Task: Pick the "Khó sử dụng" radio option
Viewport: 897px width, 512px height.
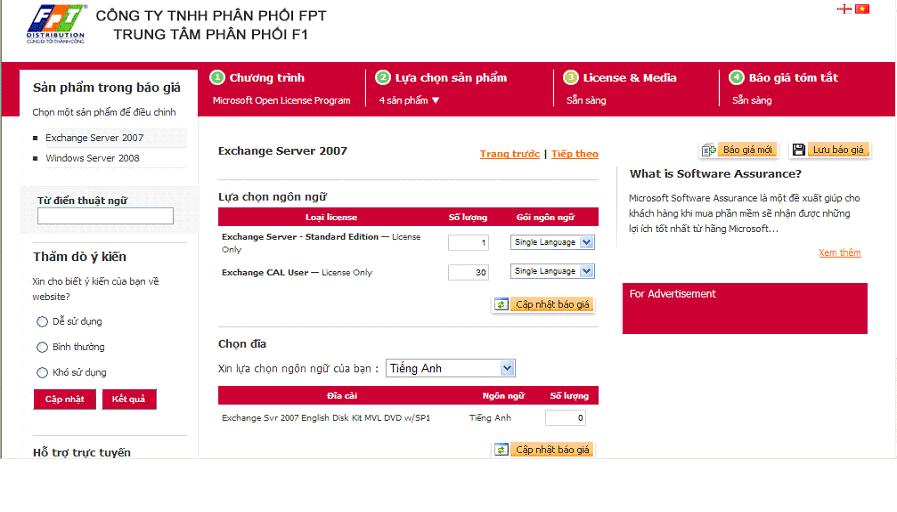Action: [x=42, y=373]
